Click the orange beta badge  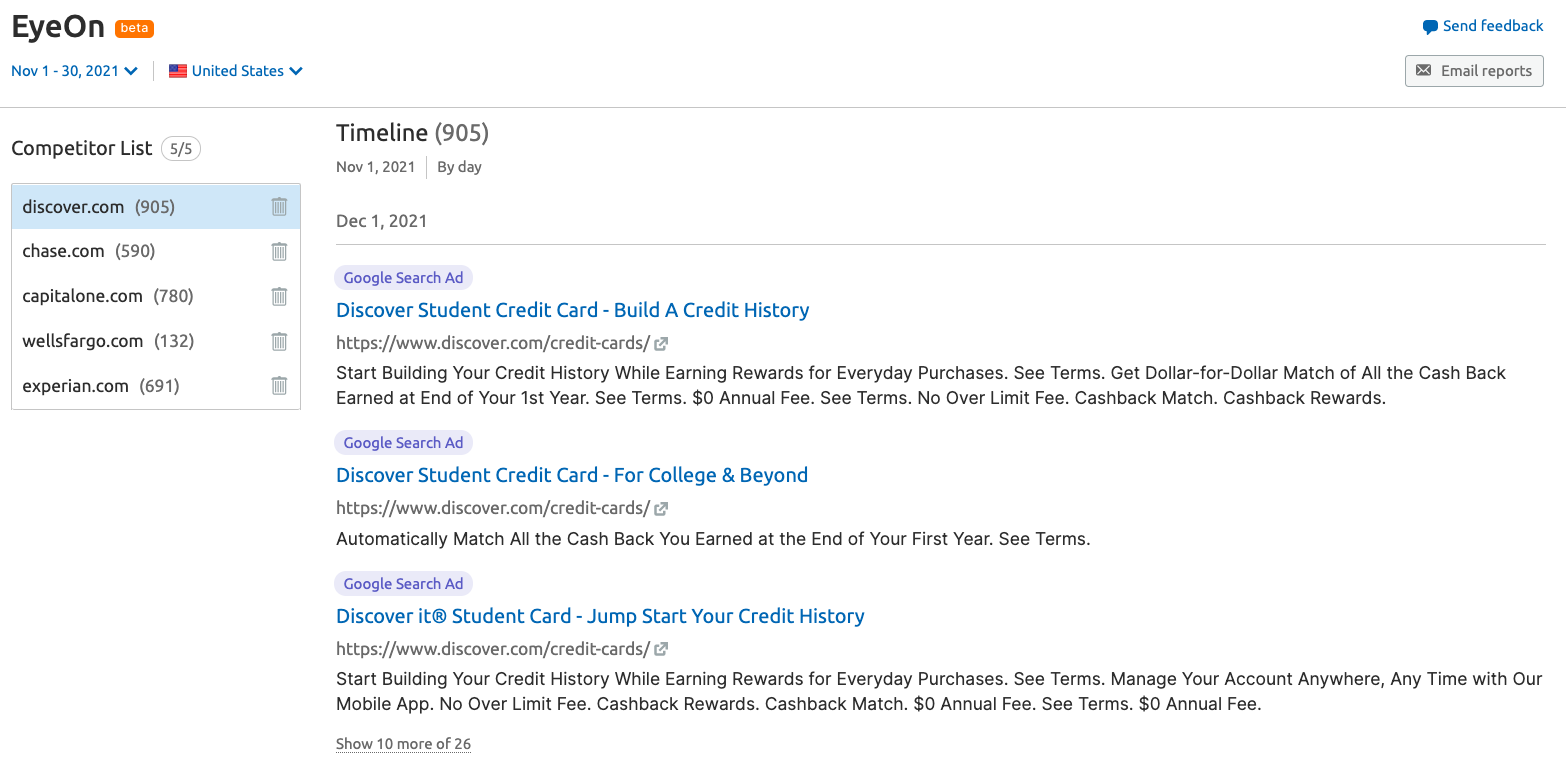coord(135,28)
